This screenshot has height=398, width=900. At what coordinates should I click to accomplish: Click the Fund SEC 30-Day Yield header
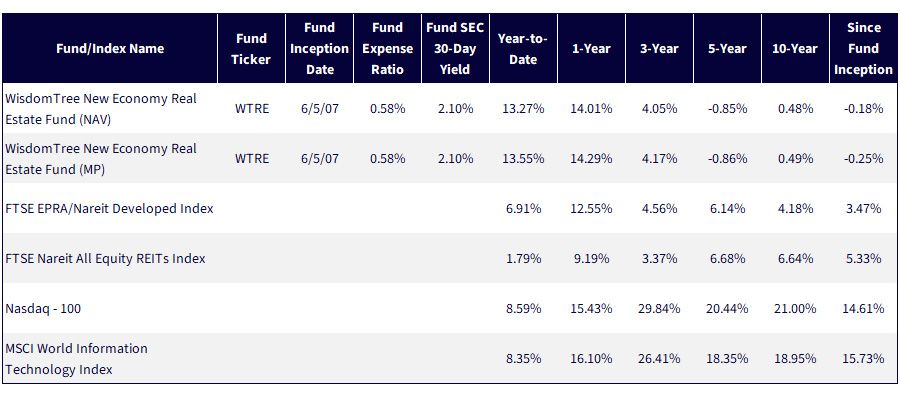click(x=455, y=49)
